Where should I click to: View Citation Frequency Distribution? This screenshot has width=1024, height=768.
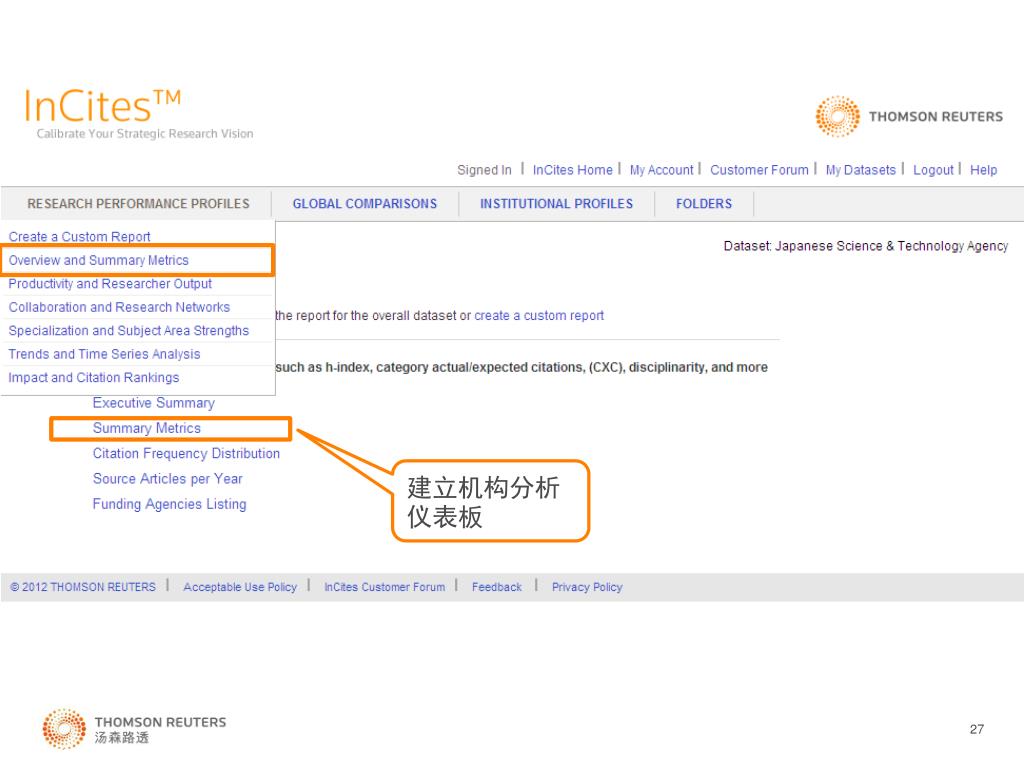186,454
